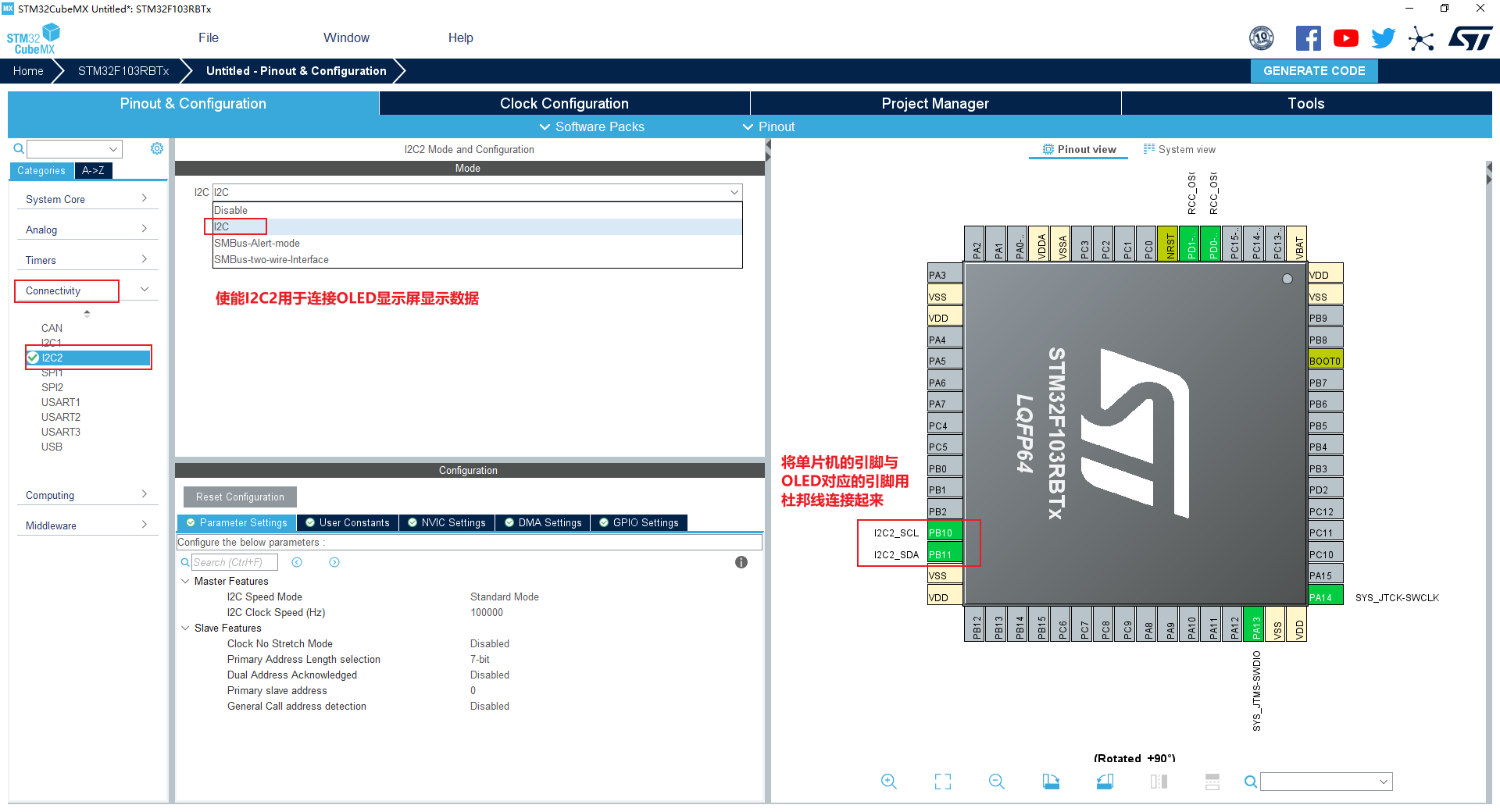
Task: Click the ST company logo
Action: [1470, 38]
